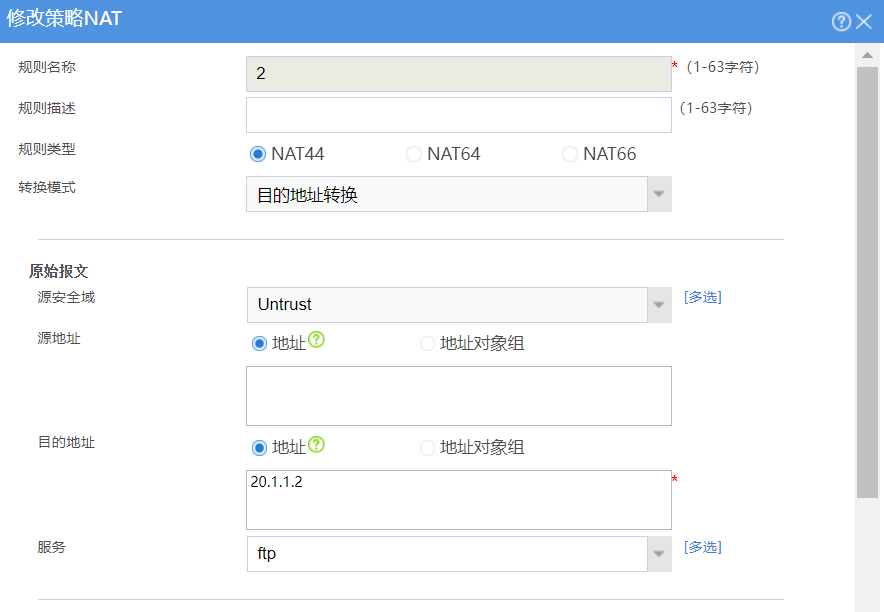Select the NAT64 rule type
884x612 pixels.
point(414,154)
